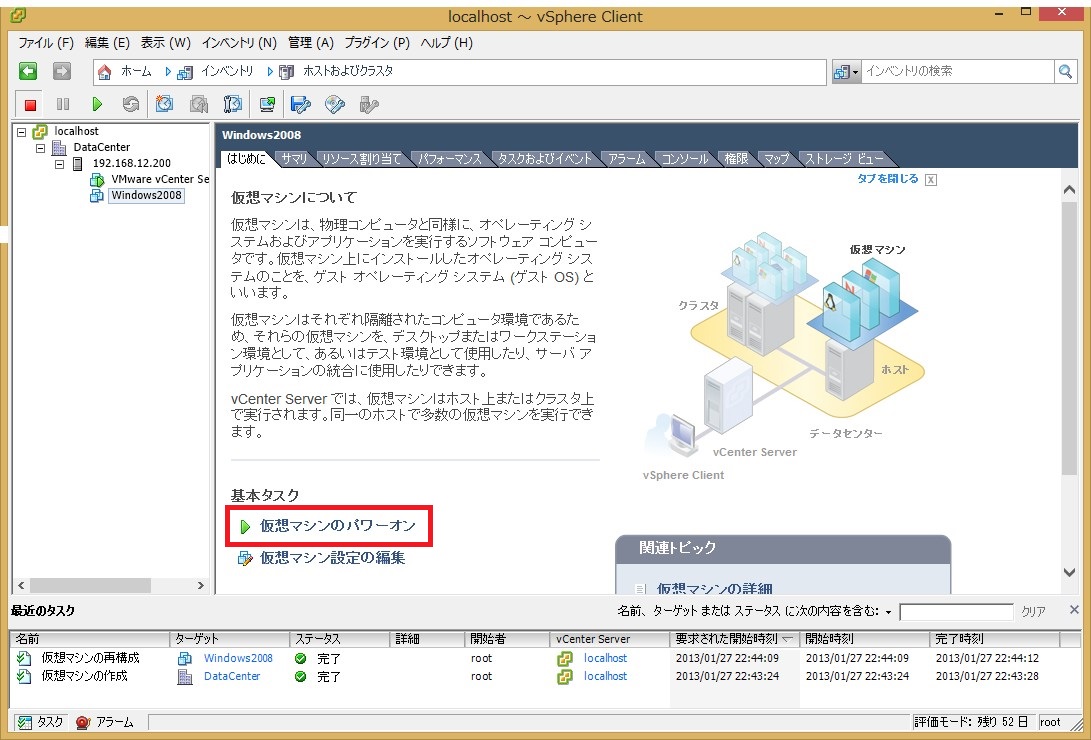Click the magnifier search button

point(1065,71)
